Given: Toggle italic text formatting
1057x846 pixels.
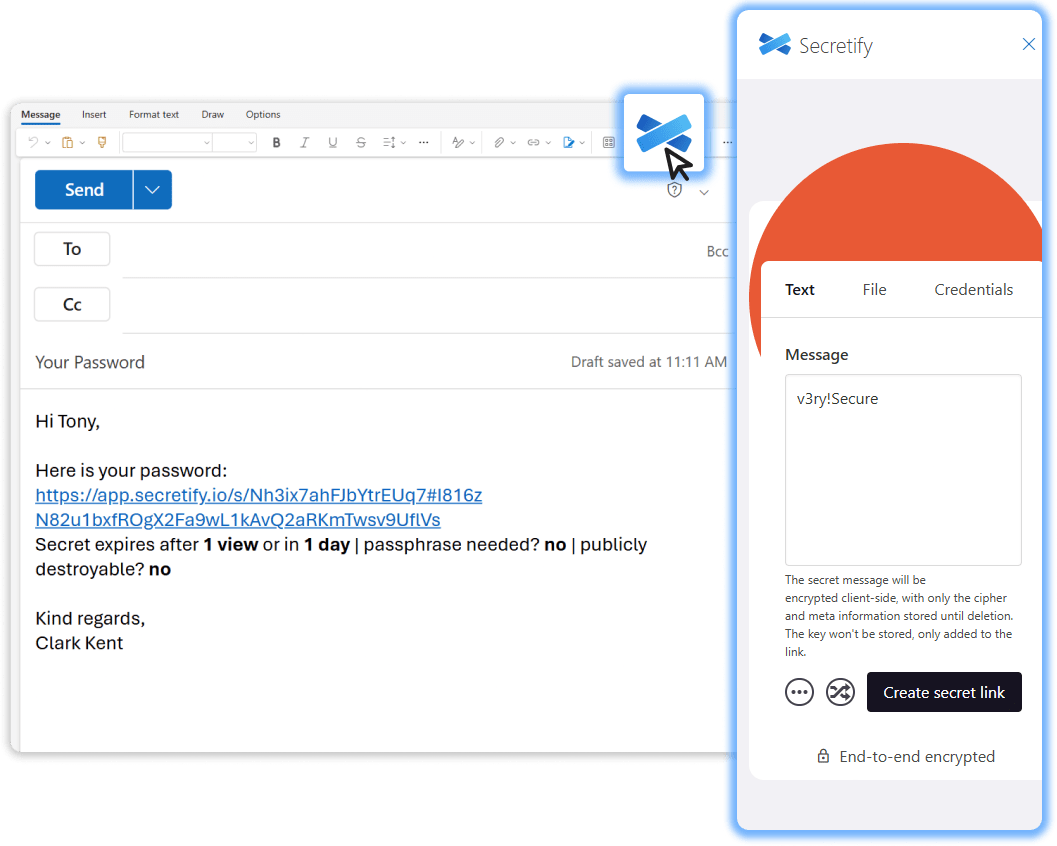Looking at the screenshot, I should 305,143.
